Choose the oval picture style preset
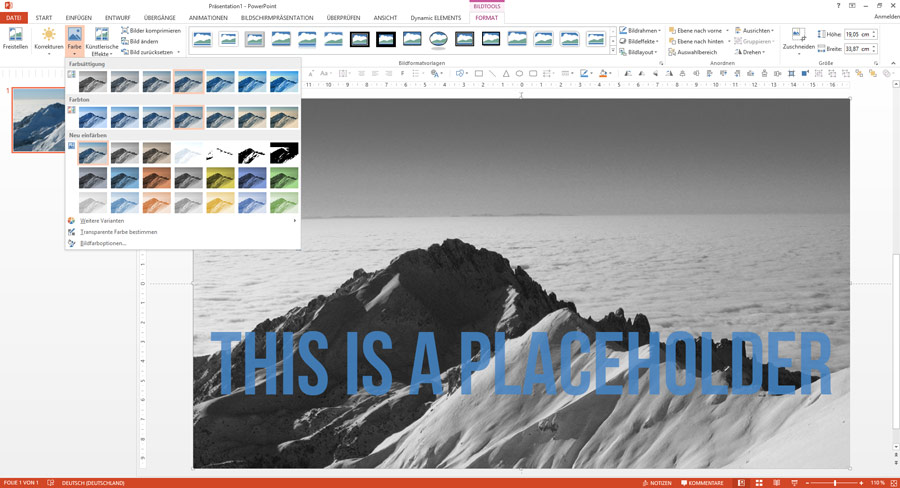The height and width of the screenshot is (488, 900). click(x=438, y=39)
